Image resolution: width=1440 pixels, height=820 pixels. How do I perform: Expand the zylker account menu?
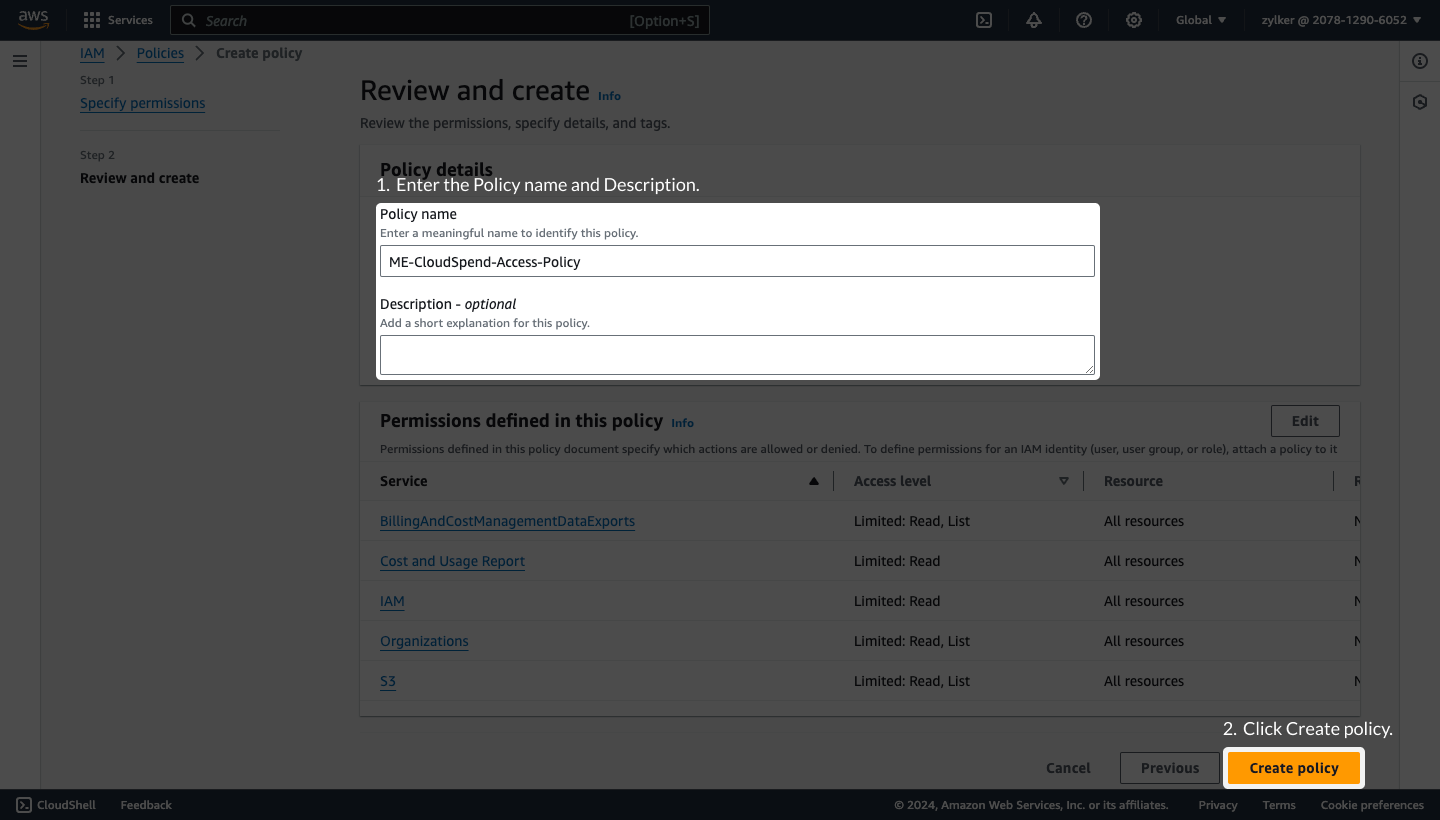pyautogui.click(x=1340, y=20)
